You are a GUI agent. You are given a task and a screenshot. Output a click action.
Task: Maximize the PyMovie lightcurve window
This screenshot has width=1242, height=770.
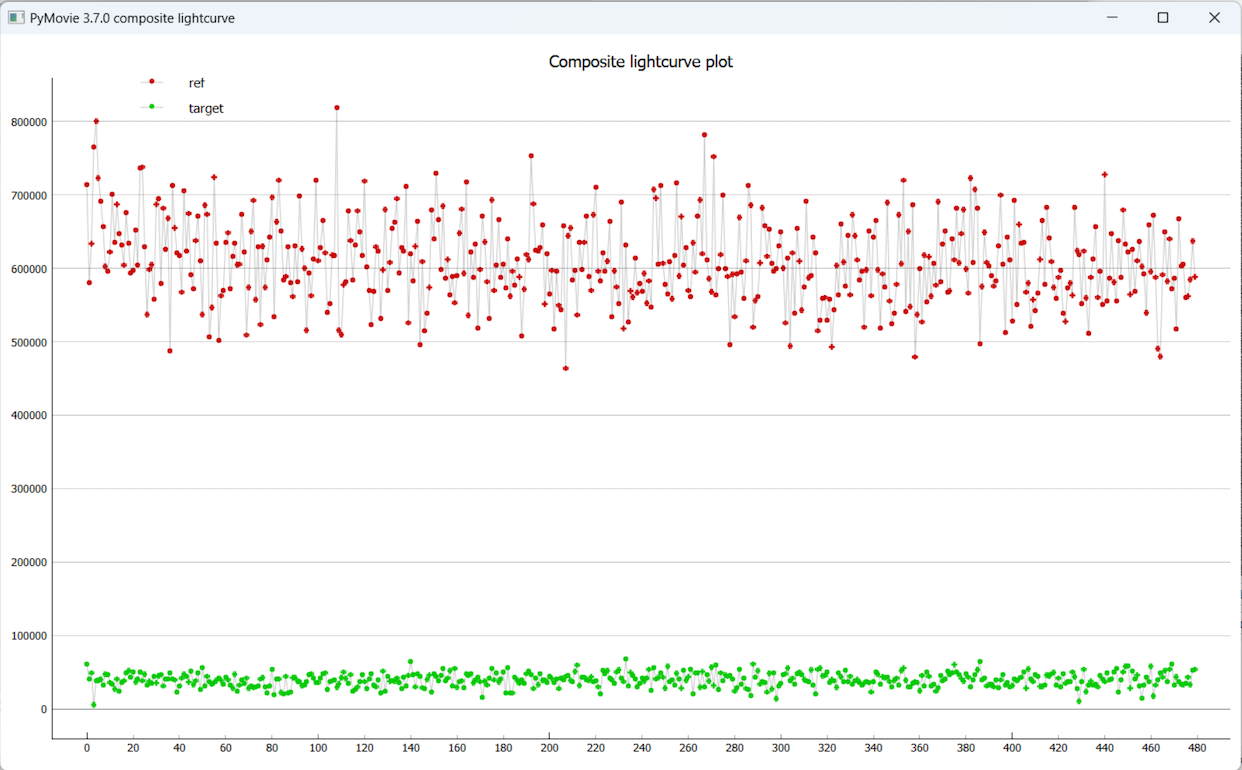point(1163,18)
